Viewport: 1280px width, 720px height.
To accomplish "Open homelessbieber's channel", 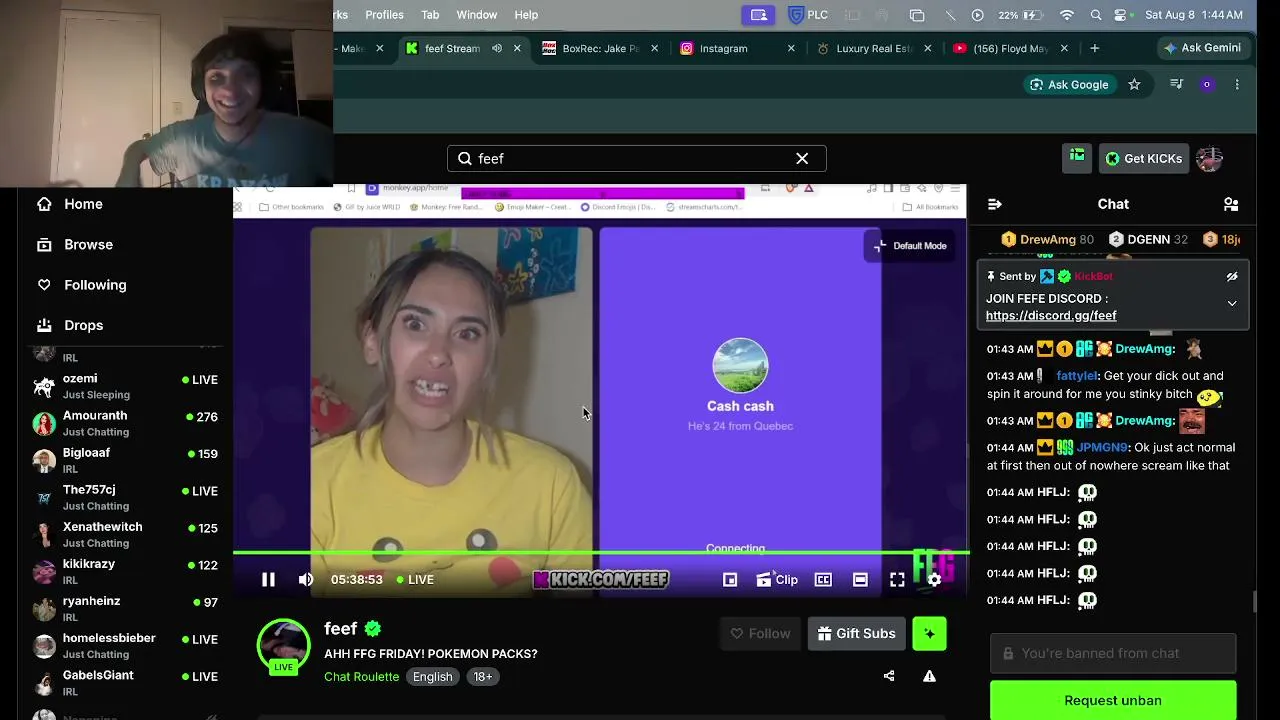I will 125,645.
